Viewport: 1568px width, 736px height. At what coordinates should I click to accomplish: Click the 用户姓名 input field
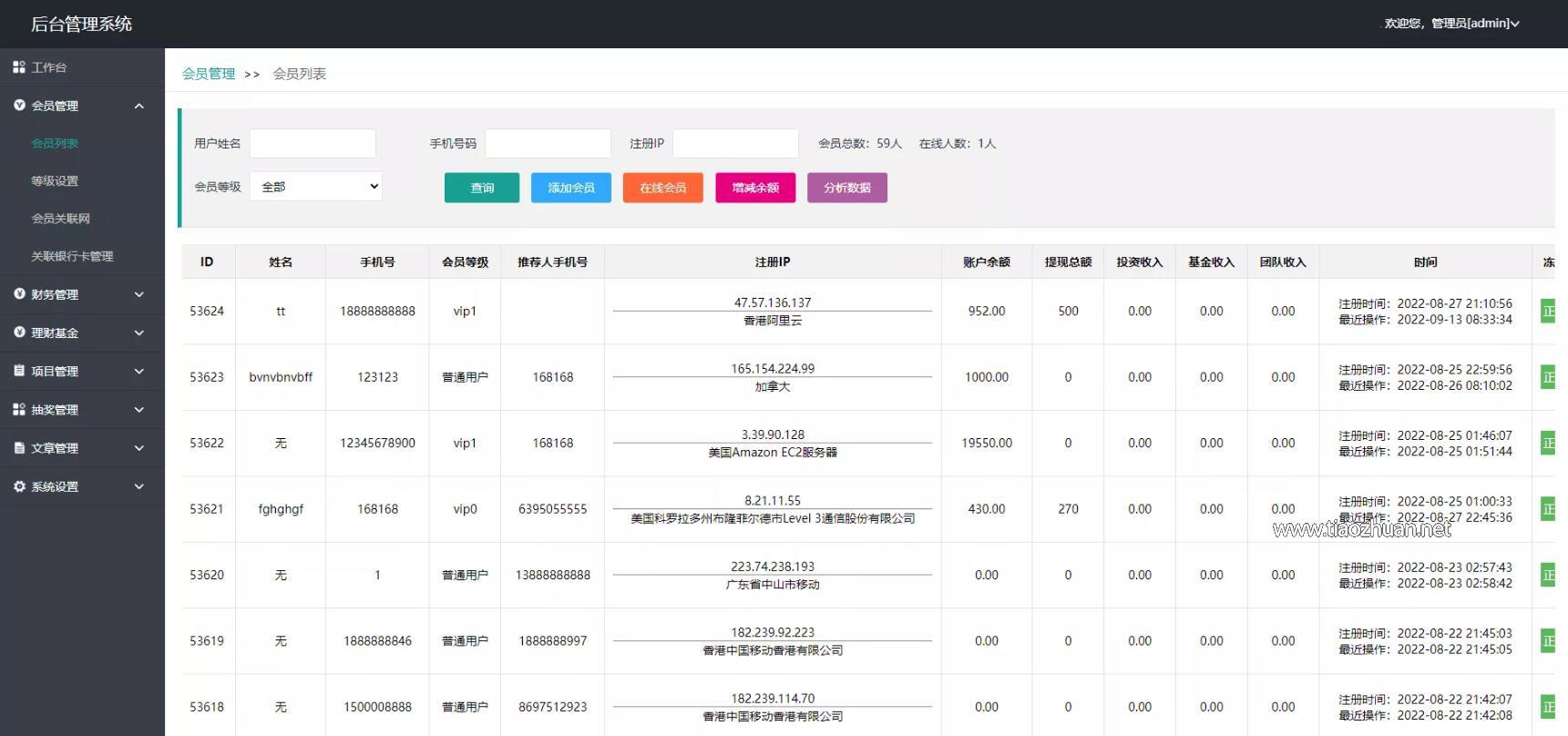pyautogui.click(x=313, y=144)
